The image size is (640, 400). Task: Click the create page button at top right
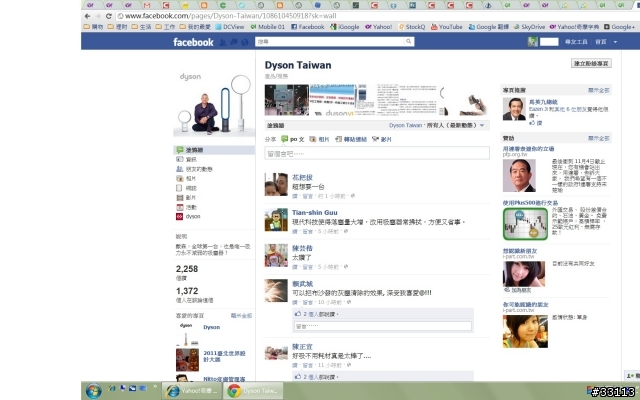point(591,63)
